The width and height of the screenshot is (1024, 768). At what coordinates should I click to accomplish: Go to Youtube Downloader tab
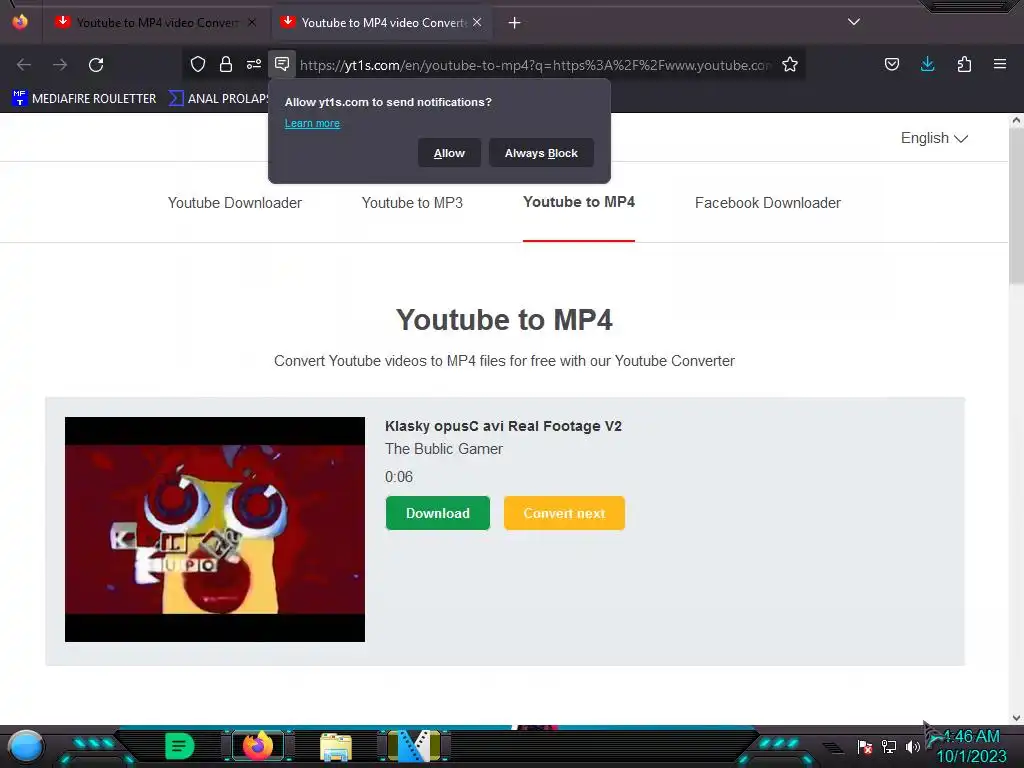(x=234, y=203)
